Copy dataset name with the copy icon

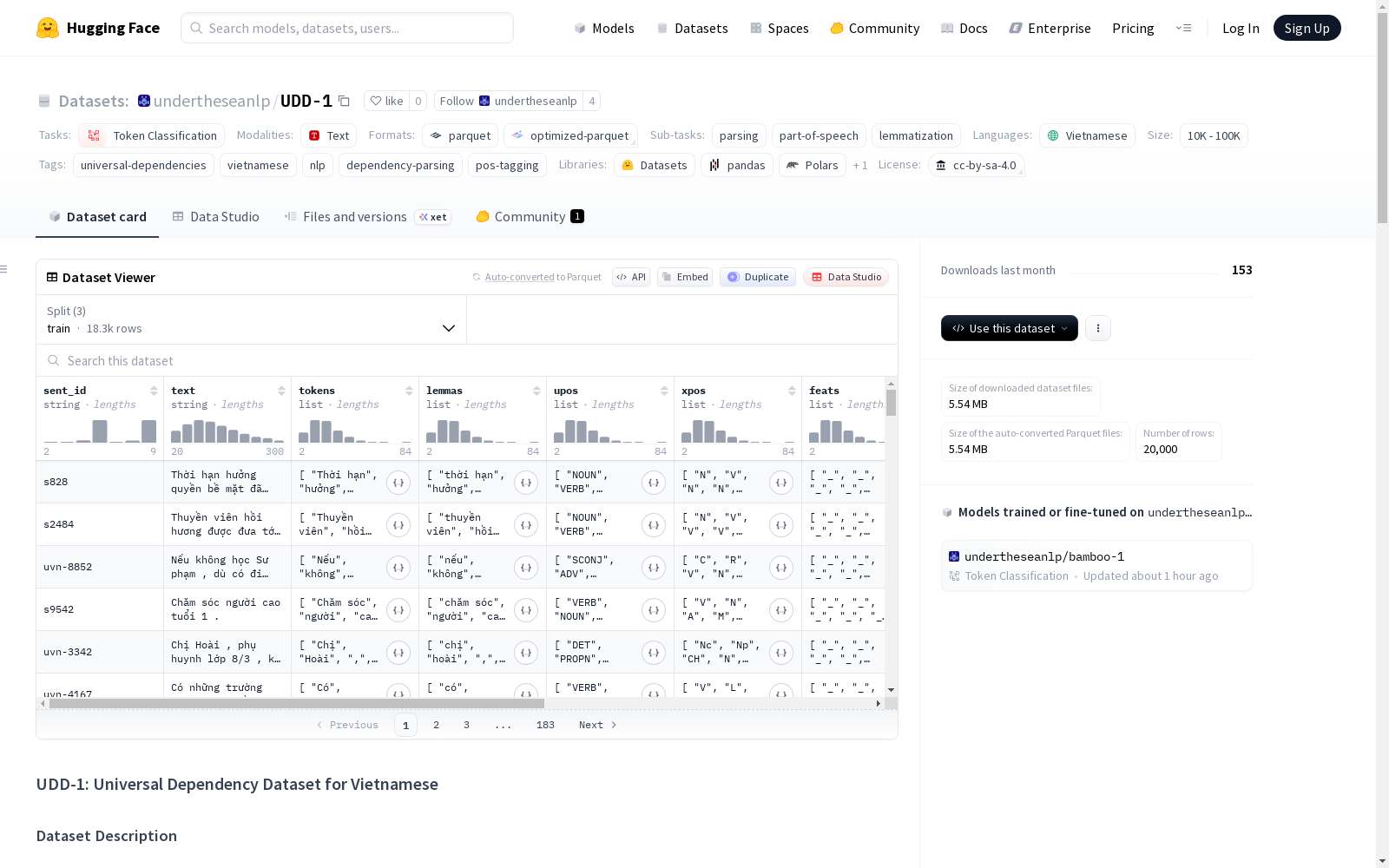(x=344, y=101)
